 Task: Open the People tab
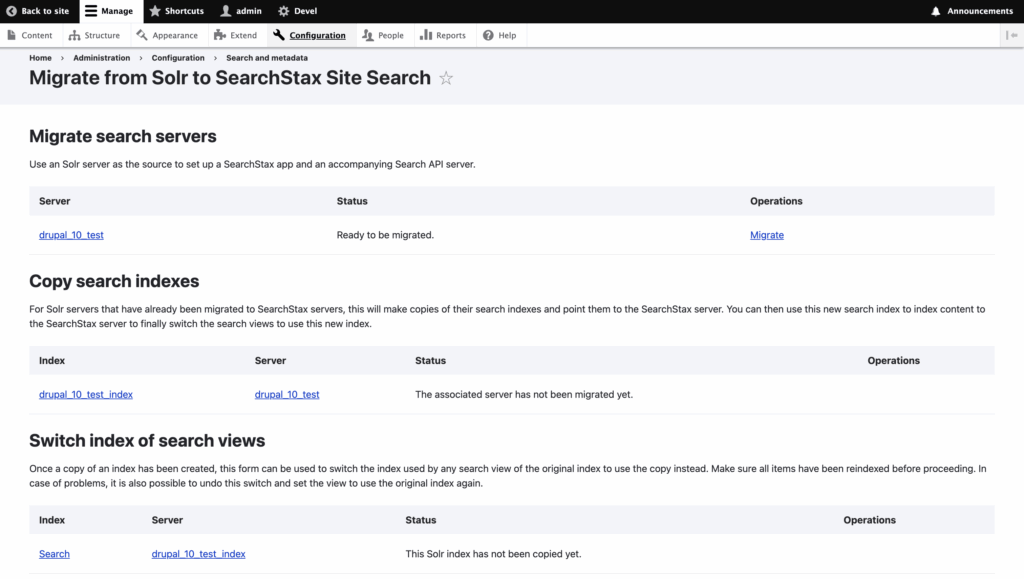coord(383,35)
